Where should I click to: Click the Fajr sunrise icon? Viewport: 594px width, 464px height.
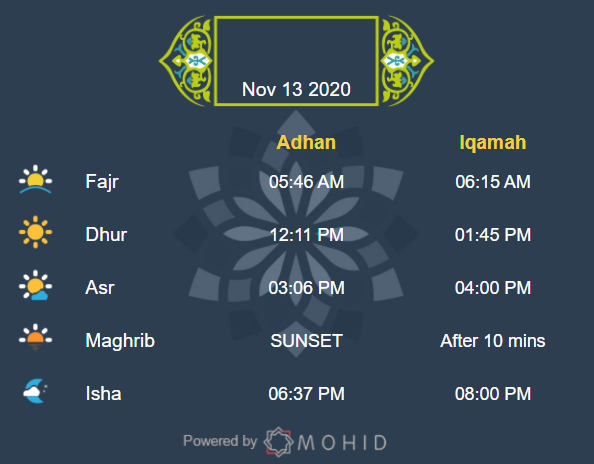point(35,180)
